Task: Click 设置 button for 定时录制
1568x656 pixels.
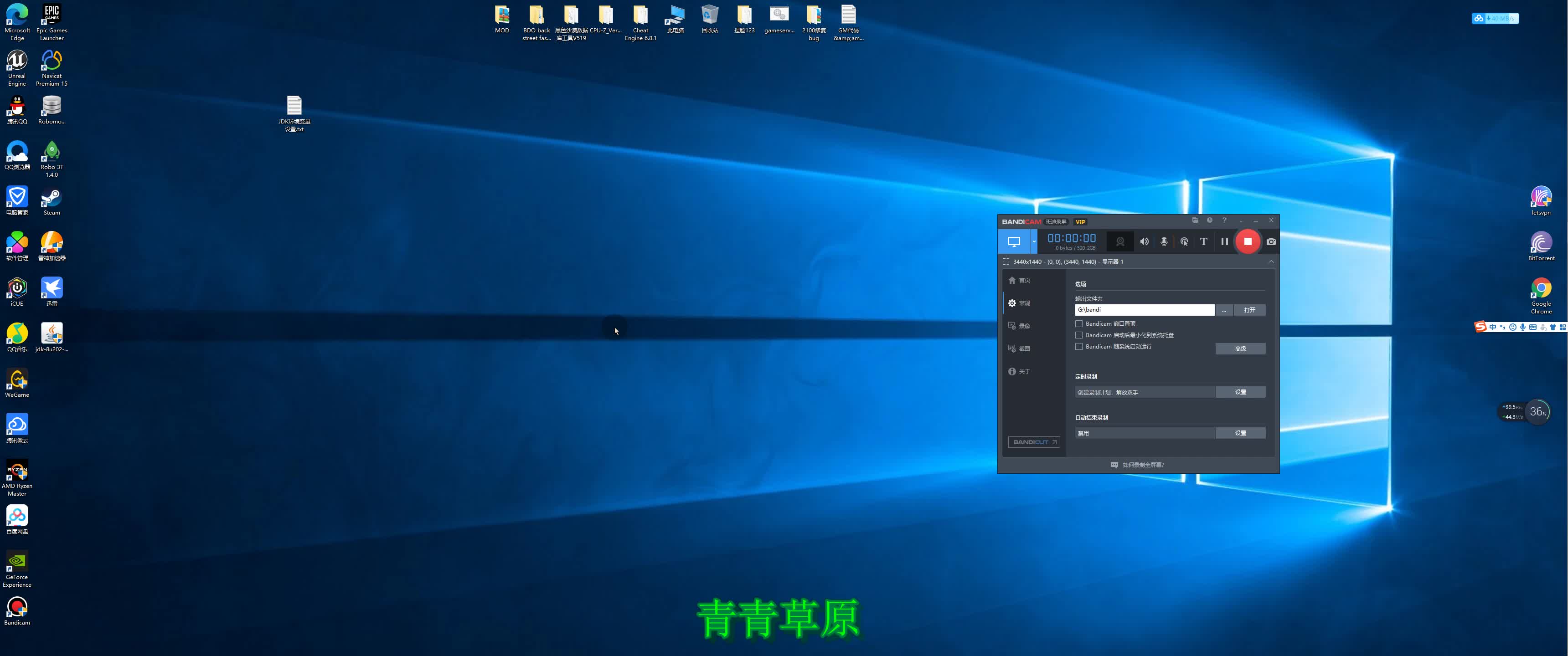Action: coord(1240,392)
